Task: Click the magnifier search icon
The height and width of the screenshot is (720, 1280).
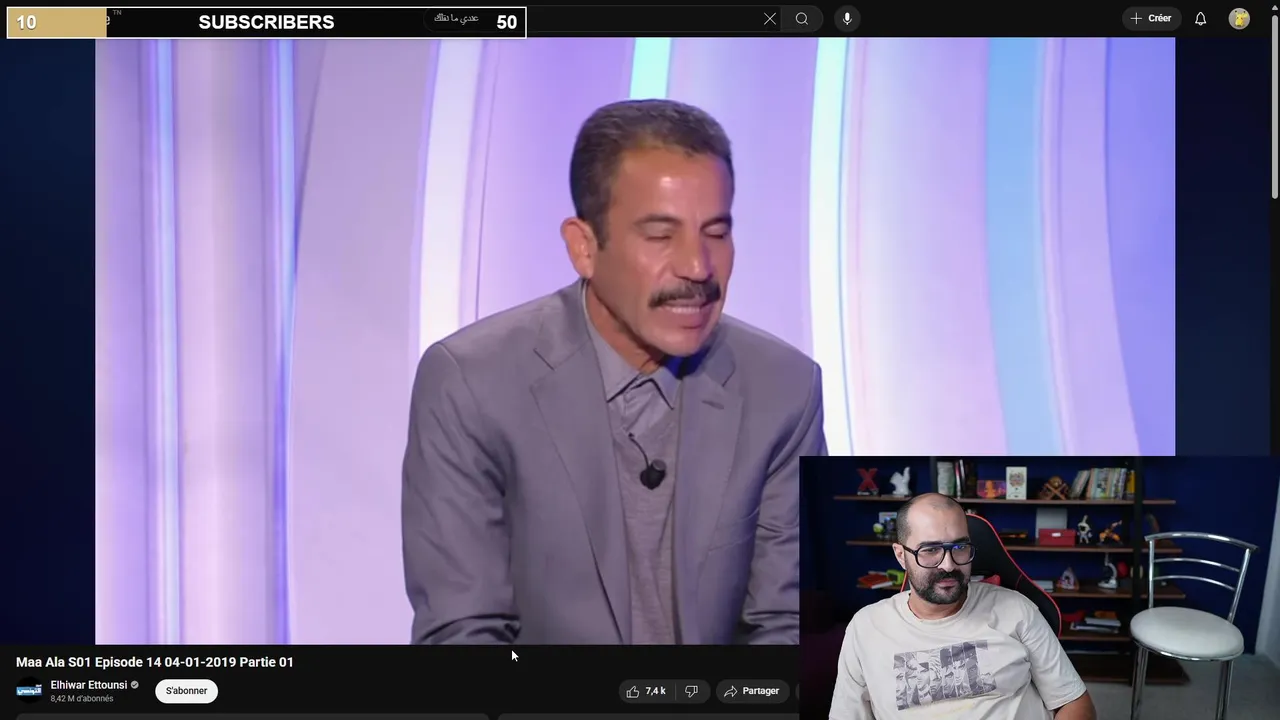Action: (x=802, y=19)
